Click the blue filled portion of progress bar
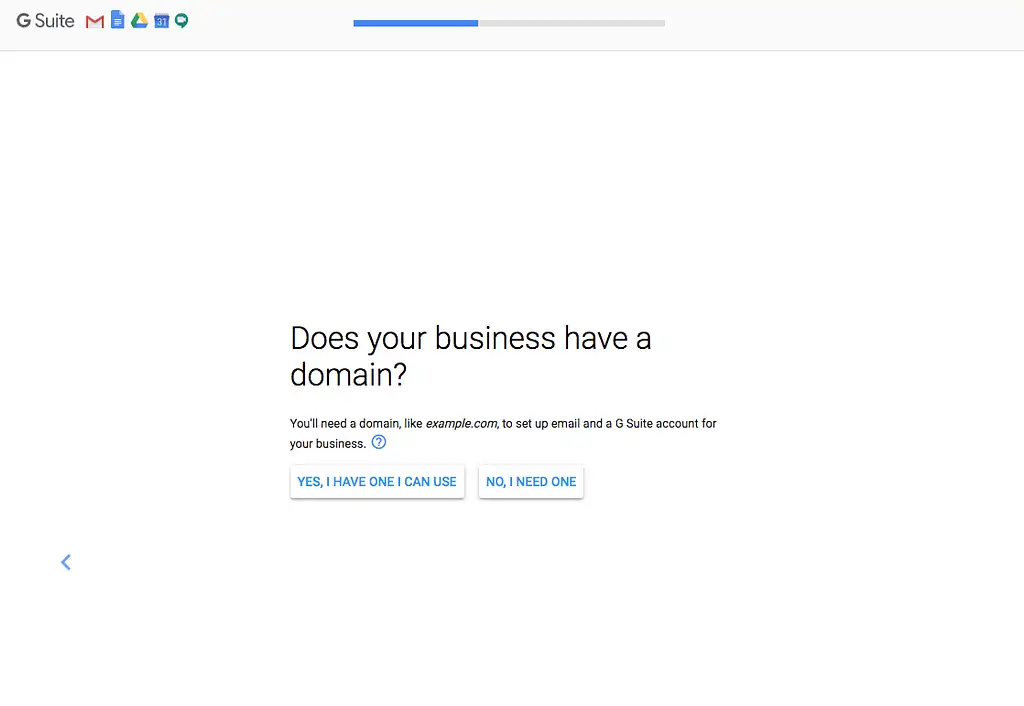Screen dimensions: 1024x706 click(x=415, y=23)
